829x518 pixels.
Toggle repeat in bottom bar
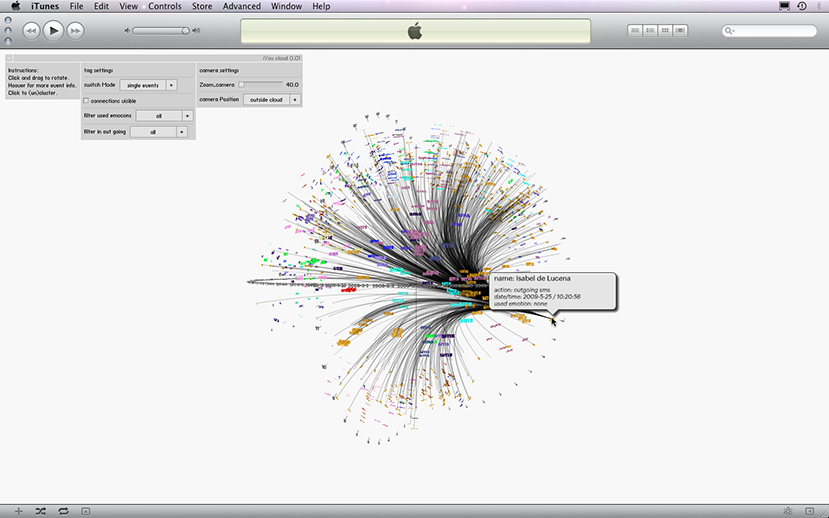tap(63, 511)
